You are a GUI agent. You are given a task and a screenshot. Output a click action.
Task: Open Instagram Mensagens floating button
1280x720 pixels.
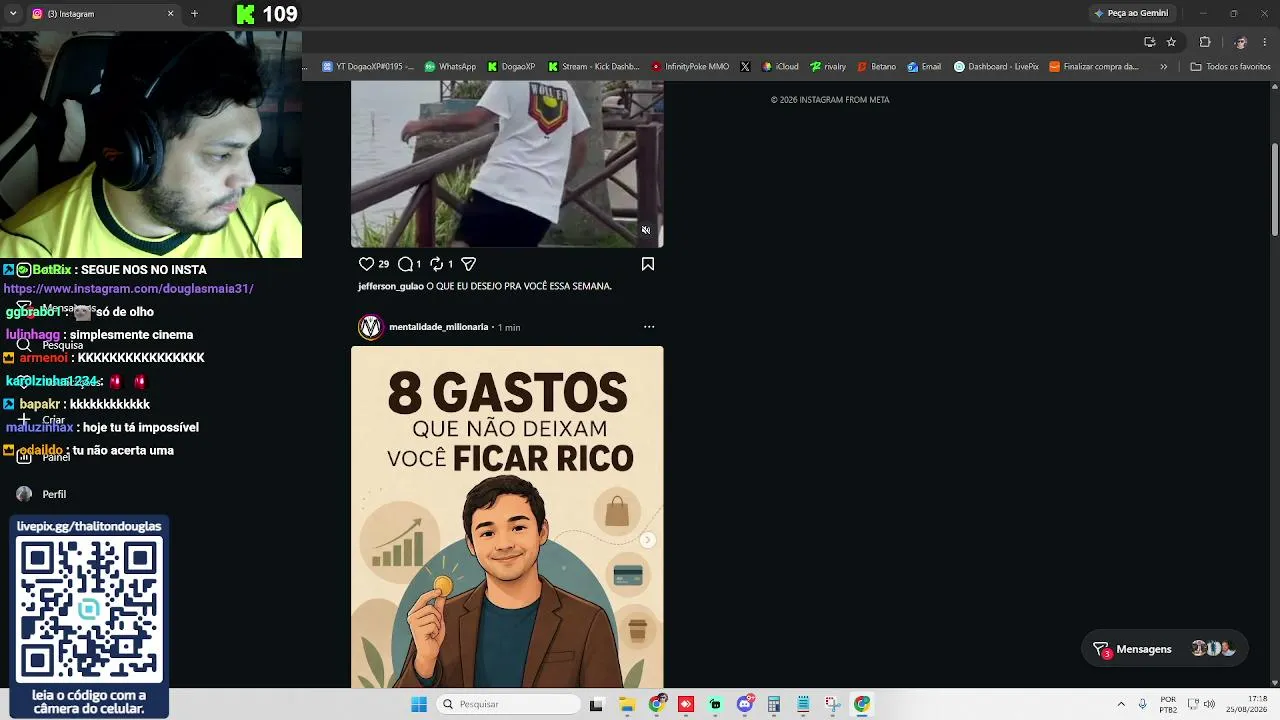point(1166,649)
